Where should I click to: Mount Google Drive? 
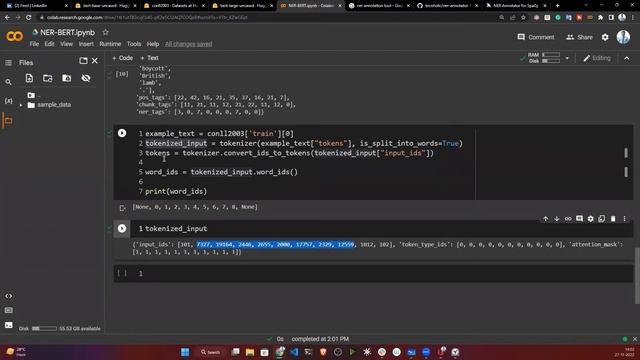[x=67, y=78]
